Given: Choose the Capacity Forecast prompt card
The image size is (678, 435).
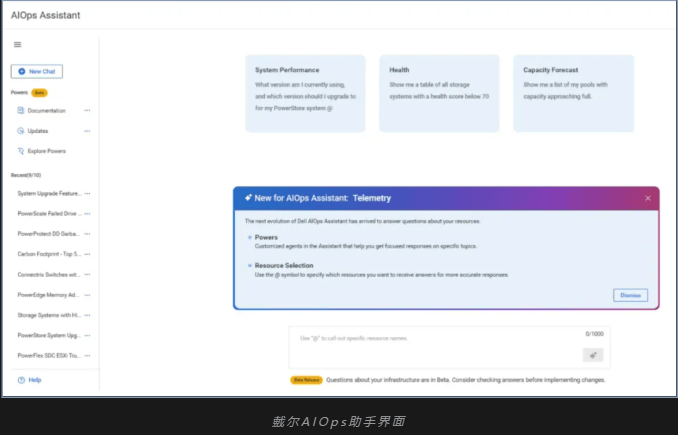Looking at the screenshot, I should tap(573, 92).
